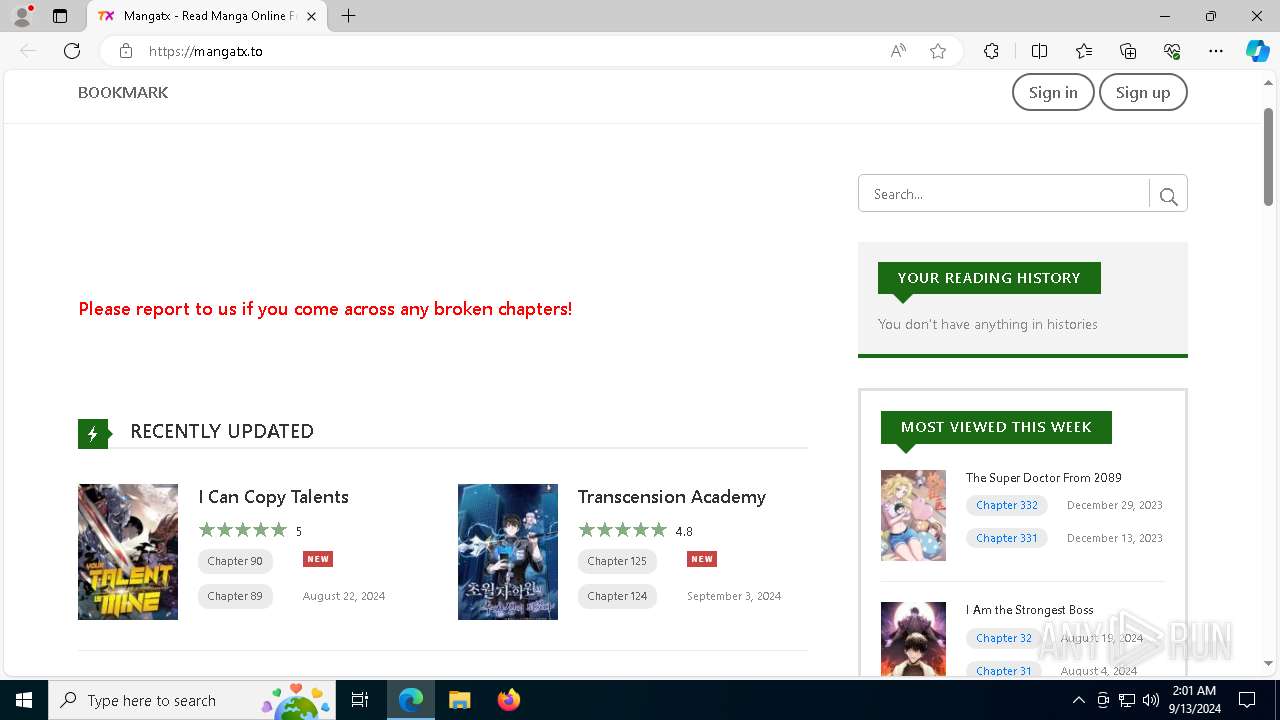Add this page to favorites star
This screenshot has width=1280, height=720.
938,51
